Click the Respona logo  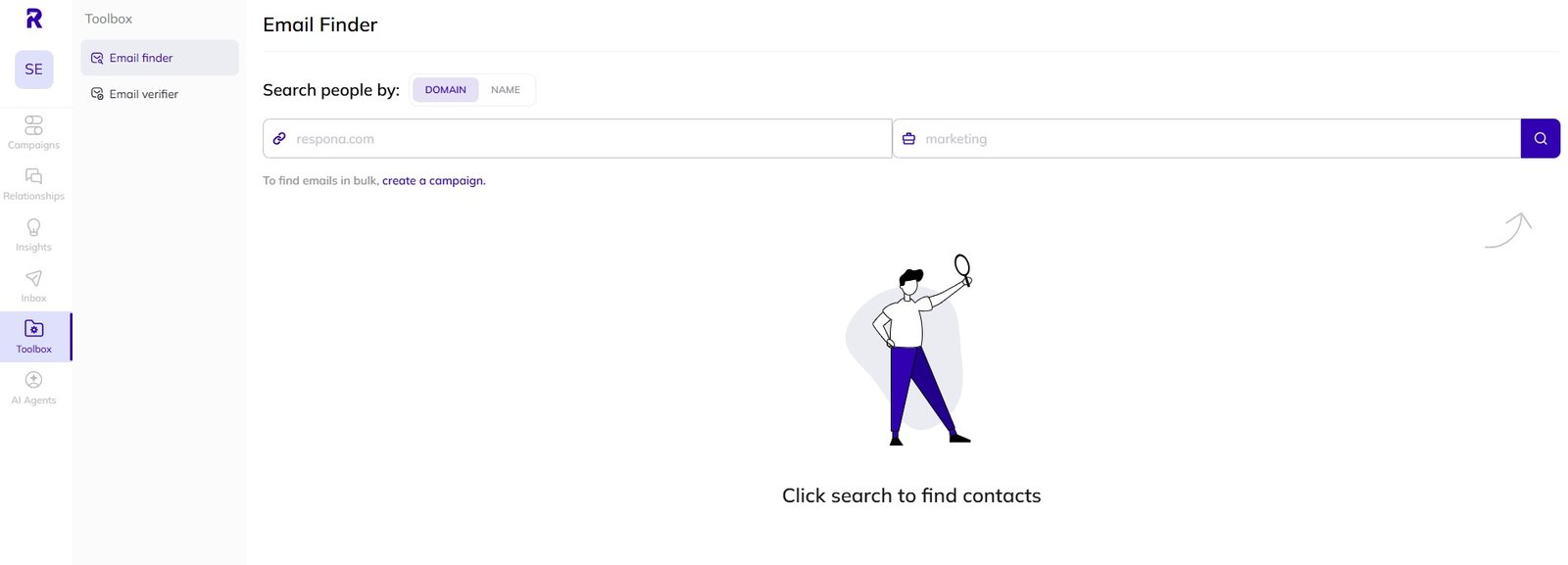click(x=33, y=19)
